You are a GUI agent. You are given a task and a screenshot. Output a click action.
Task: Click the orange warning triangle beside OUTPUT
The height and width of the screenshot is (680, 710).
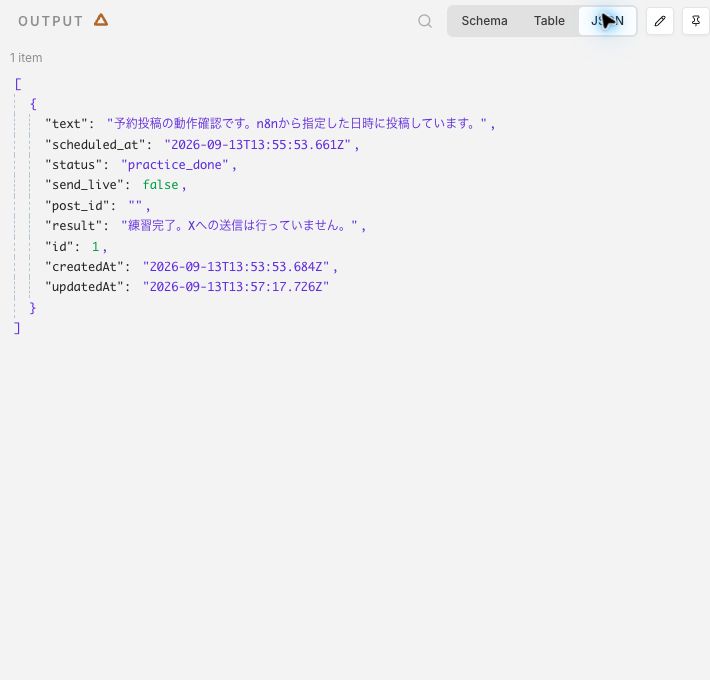tap(101, 20)
